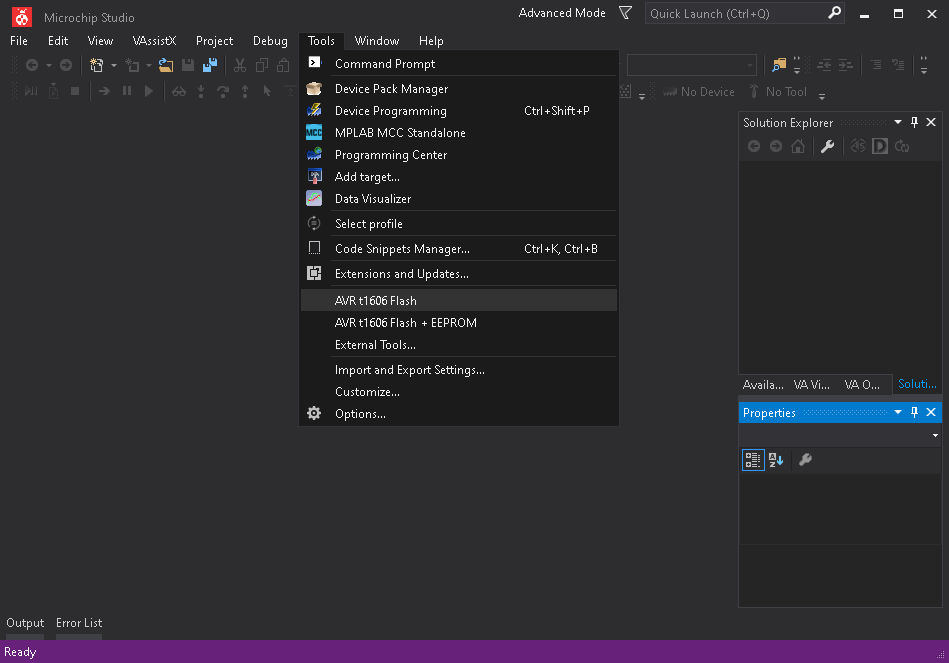Open MPLAB MCC Standalone
This screenshot has width=949, height=663.
click(x=459, y=133)
